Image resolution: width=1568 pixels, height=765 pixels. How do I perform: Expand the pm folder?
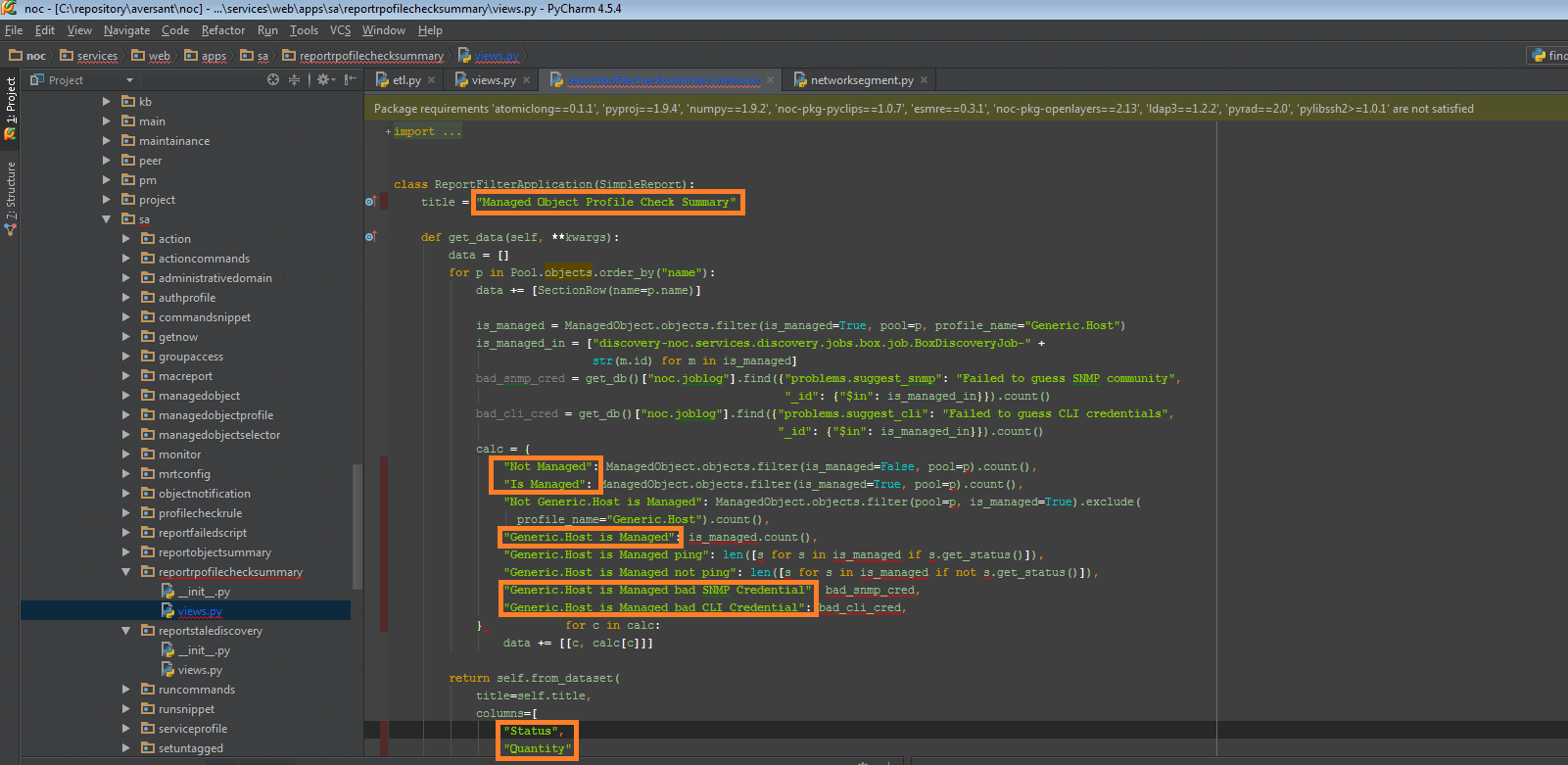pyautogui.click(x=107, y=180)
